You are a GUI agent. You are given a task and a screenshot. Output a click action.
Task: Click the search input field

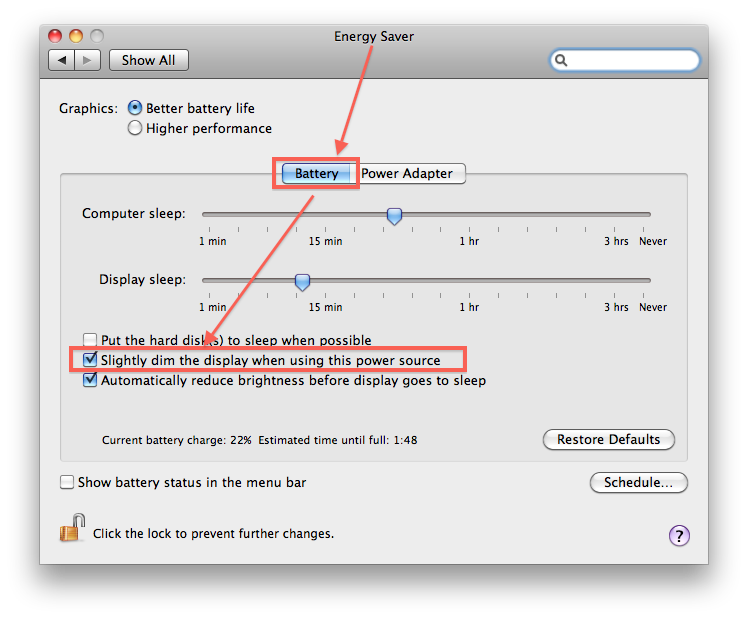pyautogui.click(x=625, y=60)
